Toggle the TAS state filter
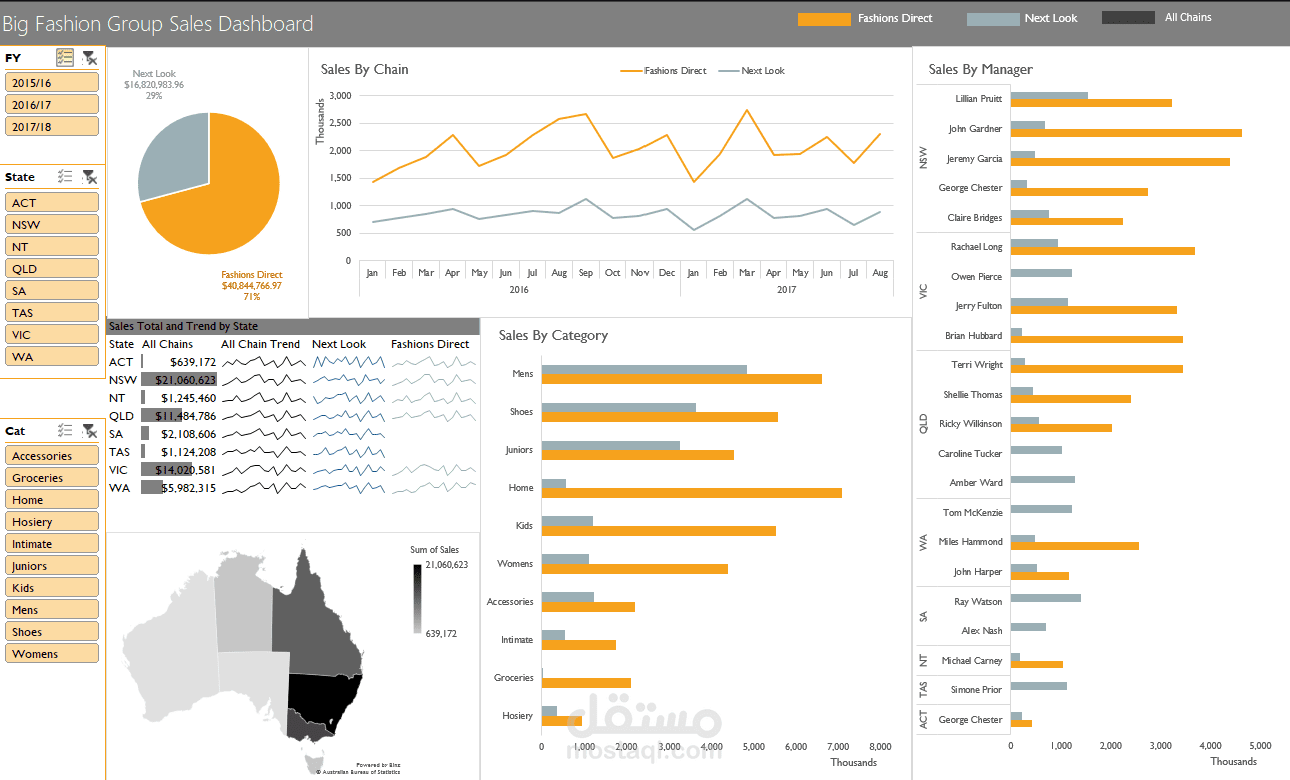Screen dimensions: 1290x780 coord(51,312)
